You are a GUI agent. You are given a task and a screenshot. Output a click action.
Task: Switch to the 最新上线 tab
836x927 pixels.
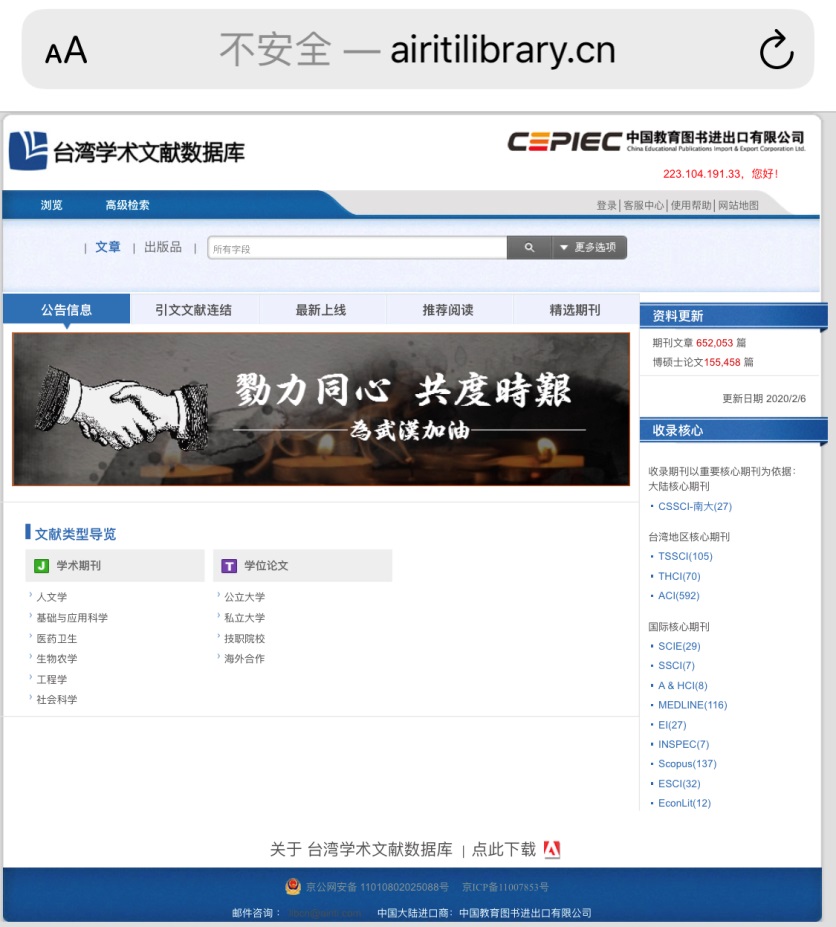[x=321, y=309]
